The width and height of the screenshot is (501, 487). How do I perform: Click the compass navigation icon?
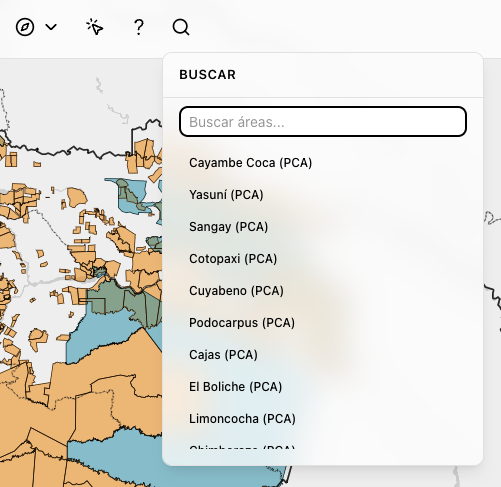(x=25, y=27)
